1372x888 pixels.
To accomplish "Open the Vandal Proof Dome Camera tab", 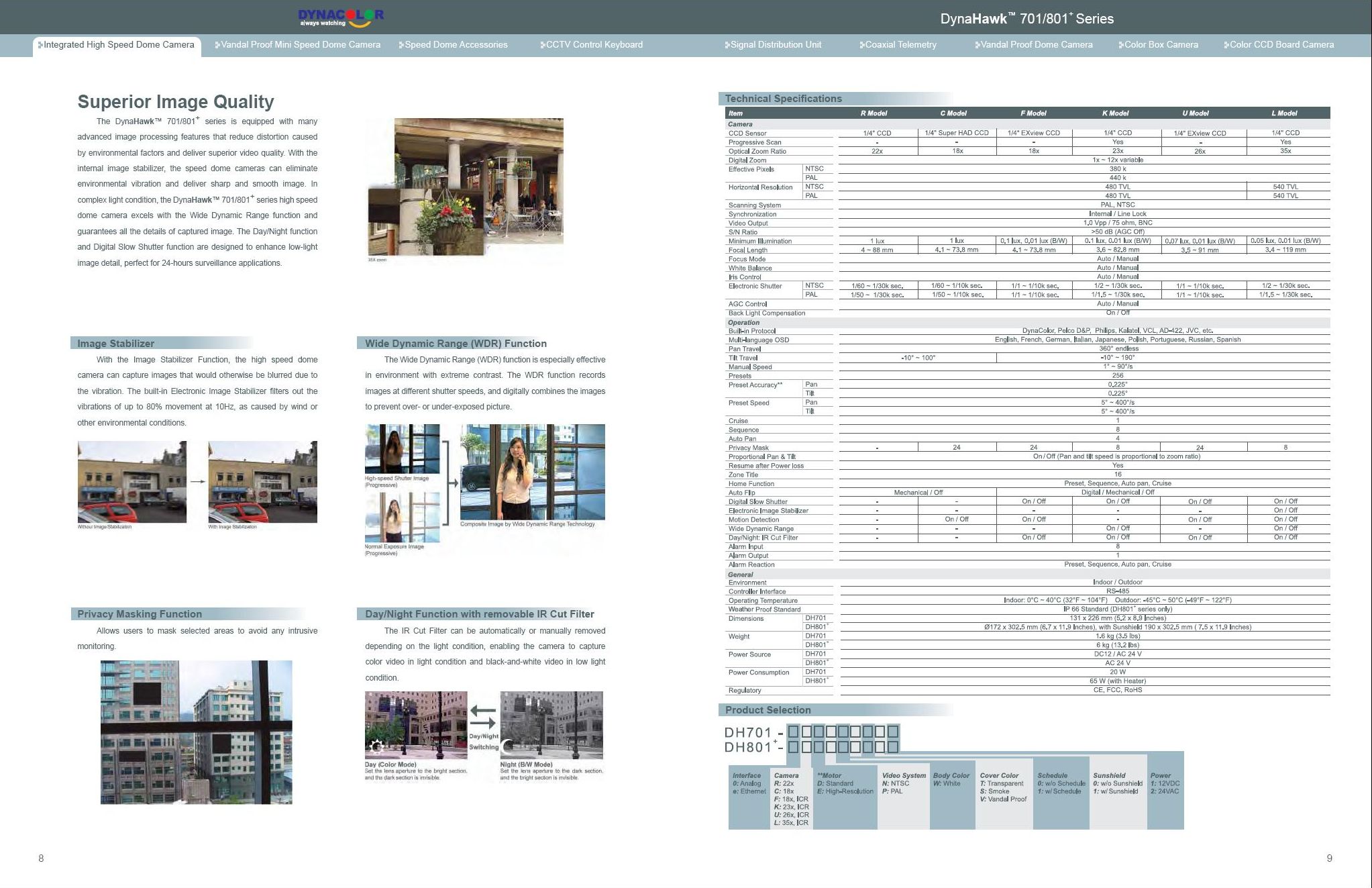I will 1034,45.
